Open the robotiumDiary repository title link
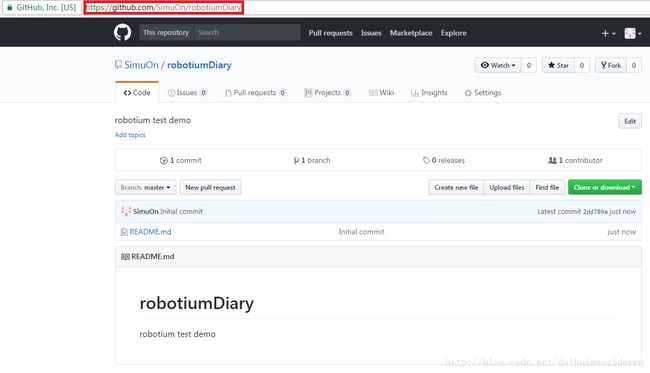This screenshot has width=650, height=373. tap(199, 65)
